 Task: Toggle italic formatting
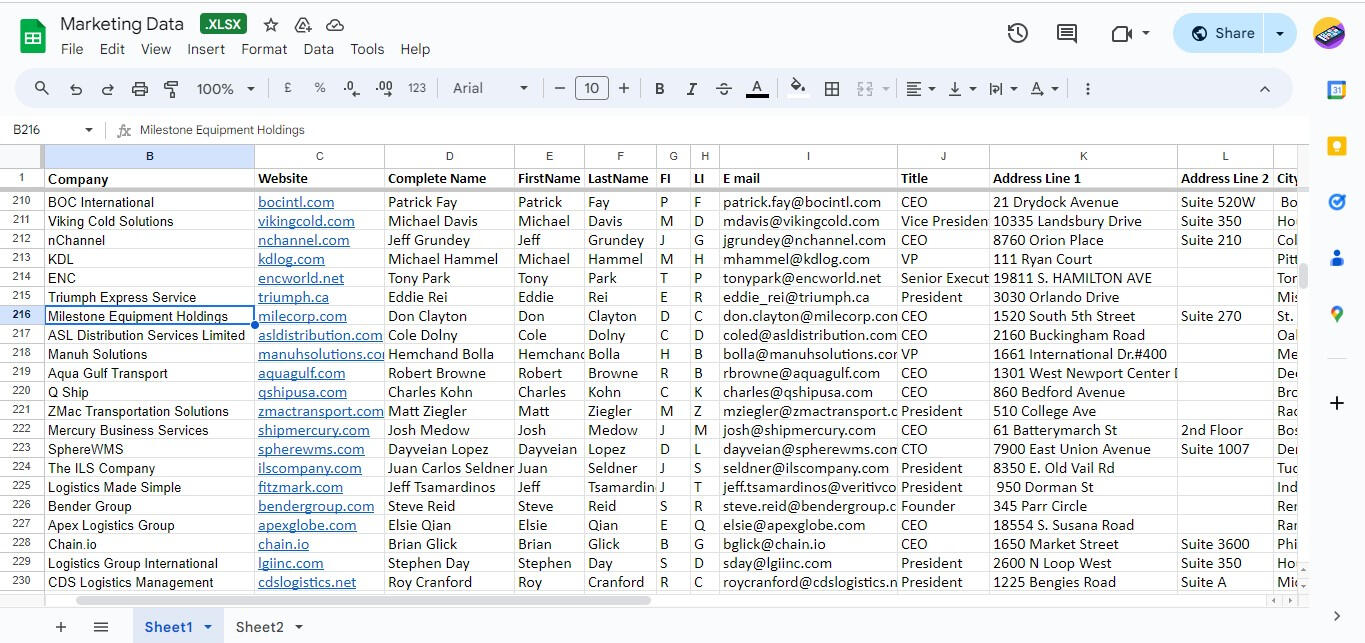(x=691, y=88)
